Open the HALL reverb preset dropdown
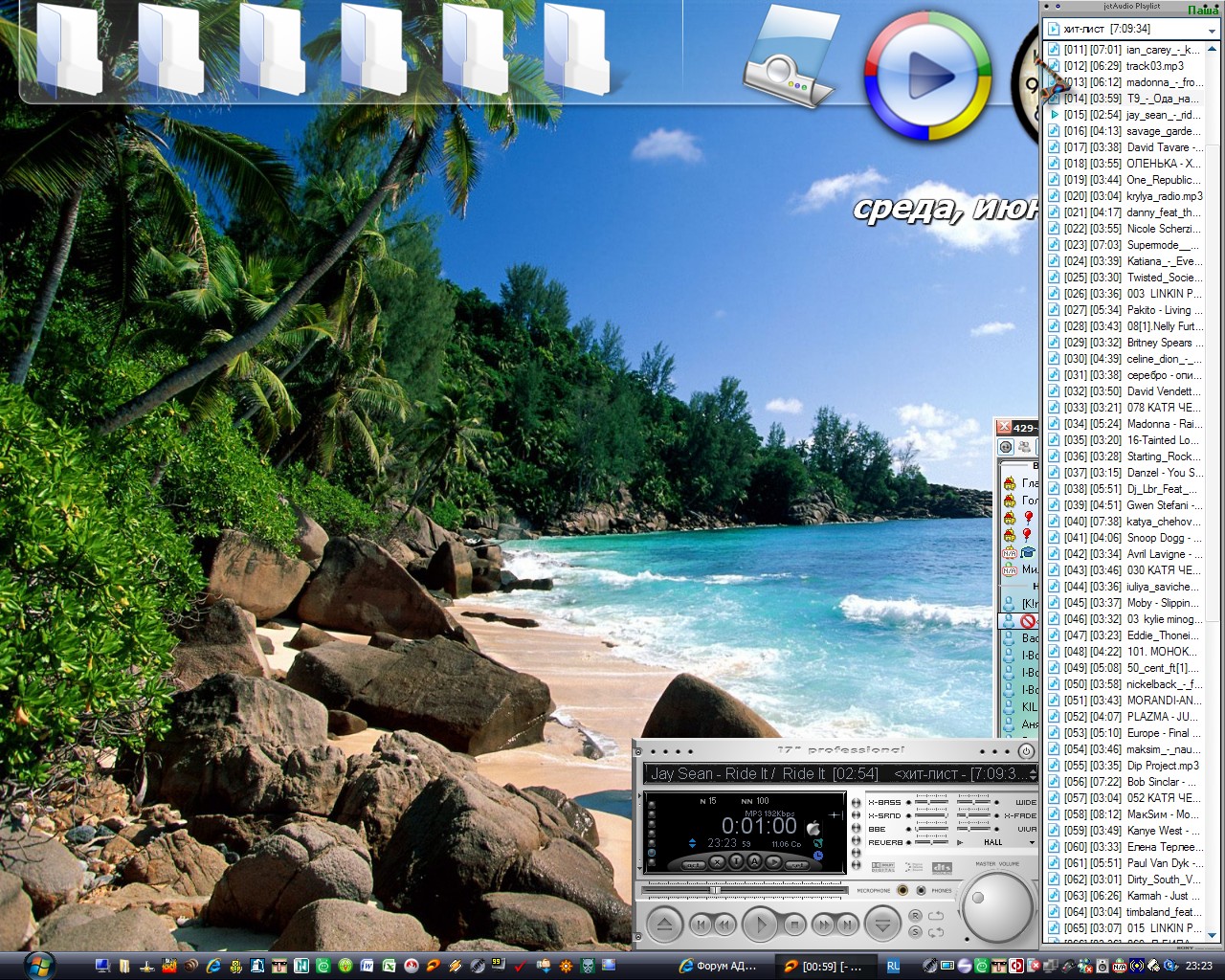The image size is (1225, 980). 1031,842
